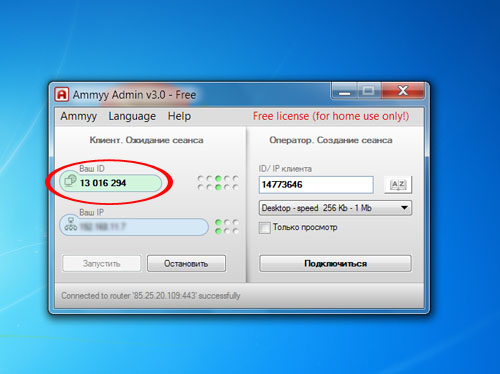Enable the Только просмотр checkbox
Viewport: 500px width, 374px height.
pos(265,228)
